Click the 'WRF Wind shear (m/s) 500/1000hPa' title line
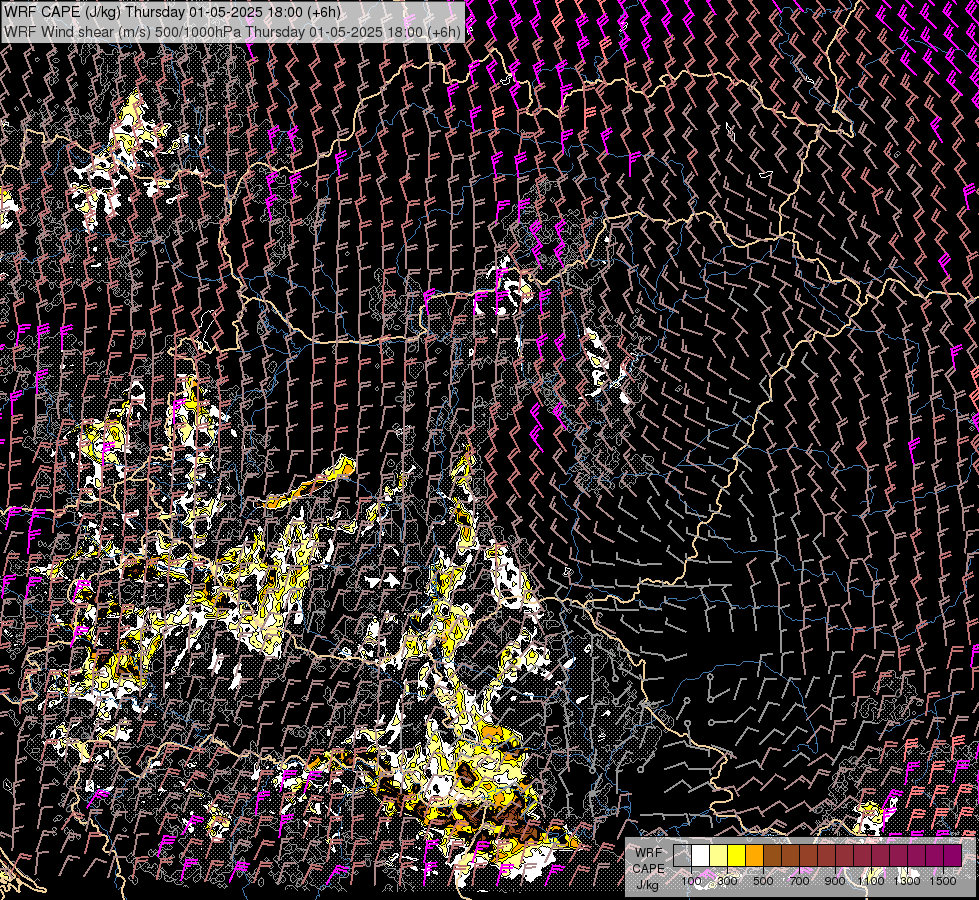Viewport: 979px width, 900px height. (x=232, y=32)
